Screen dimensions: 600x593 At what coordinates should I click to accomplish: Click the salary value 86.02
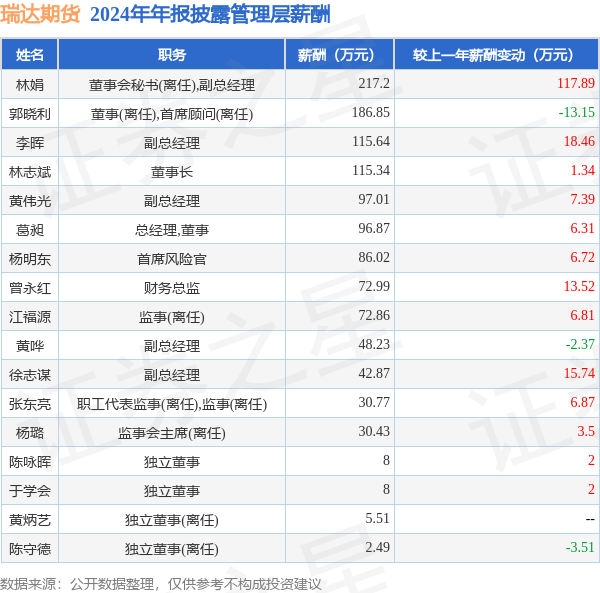tap(374, 257)
